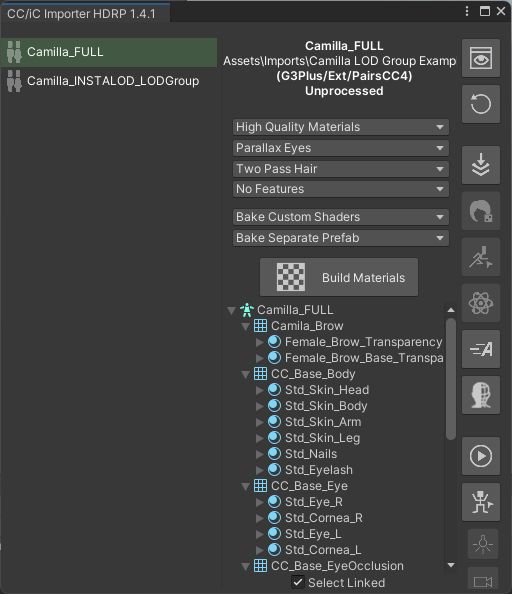Click the Build Materials button

click(339, 277)
